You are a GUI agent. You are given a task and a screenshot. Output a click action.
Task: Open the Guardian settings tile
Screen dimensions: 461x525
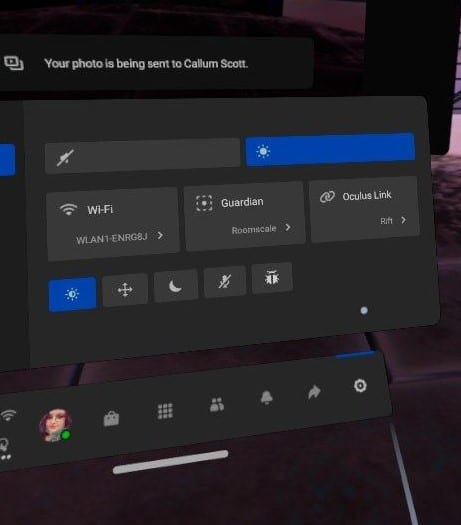pyautogui.click(x=244, y=216)
